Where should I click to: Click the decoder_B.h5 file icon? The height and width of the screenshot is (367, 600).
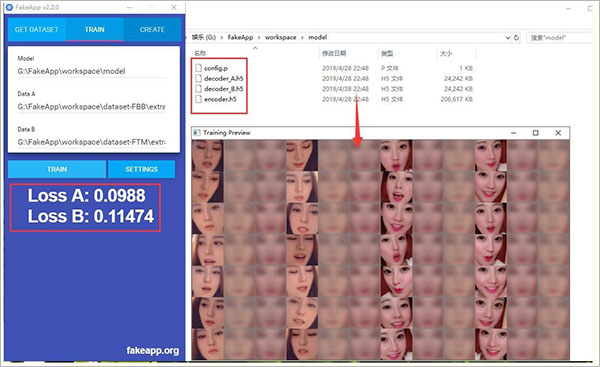[198, 89]
